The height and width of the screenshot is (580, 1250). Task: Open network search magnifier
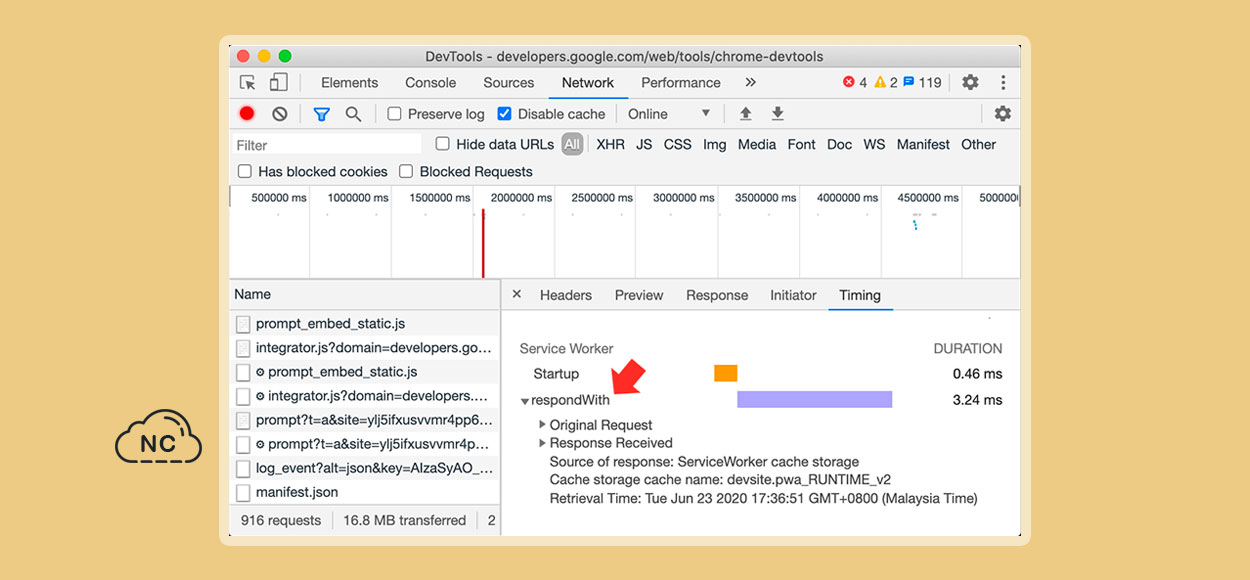click(x=353, y=114)
